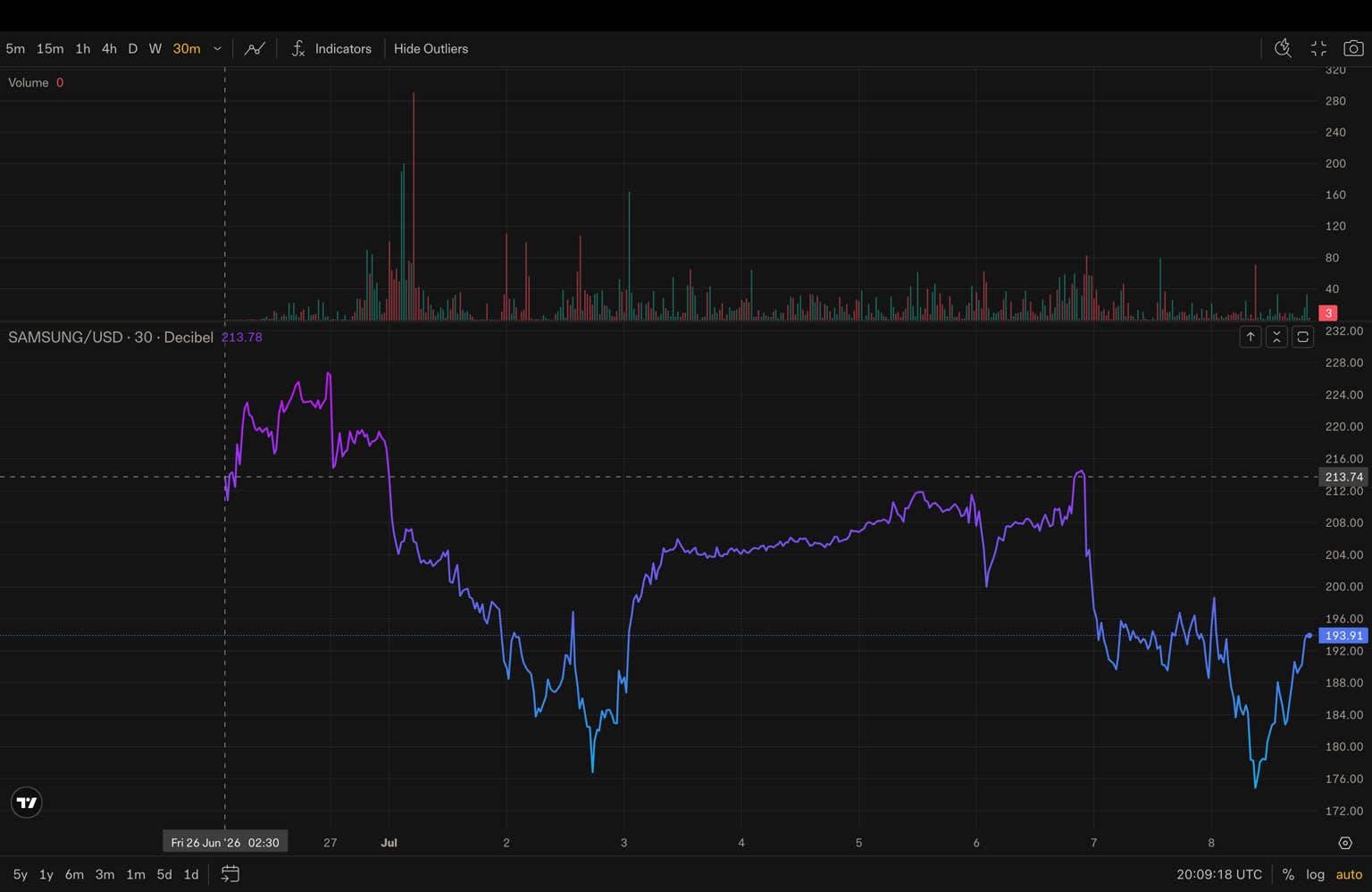Click the 27 date on time axis
Image resolution: width=1372 pixels, height=892 pixels.
330,843
